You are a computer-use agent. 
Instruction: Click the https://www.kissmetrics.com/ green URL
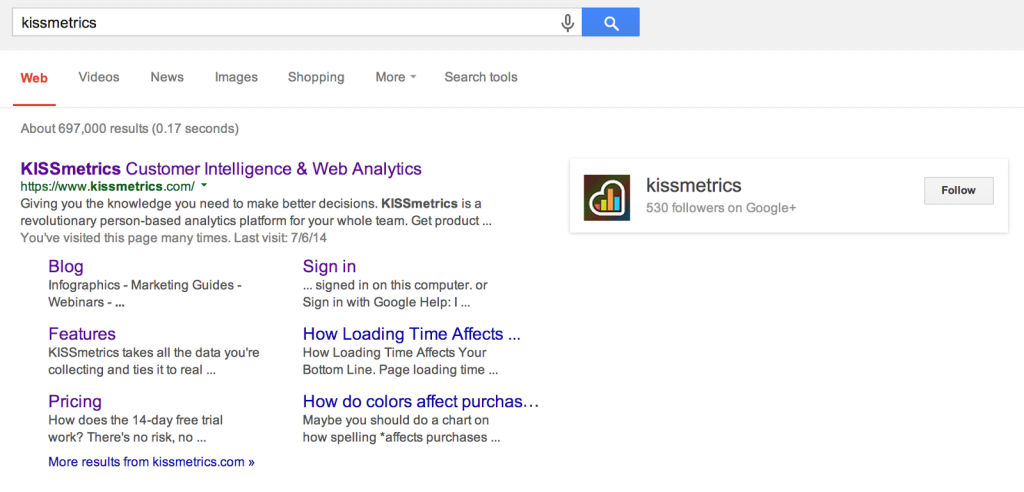[x=108, y=186]
